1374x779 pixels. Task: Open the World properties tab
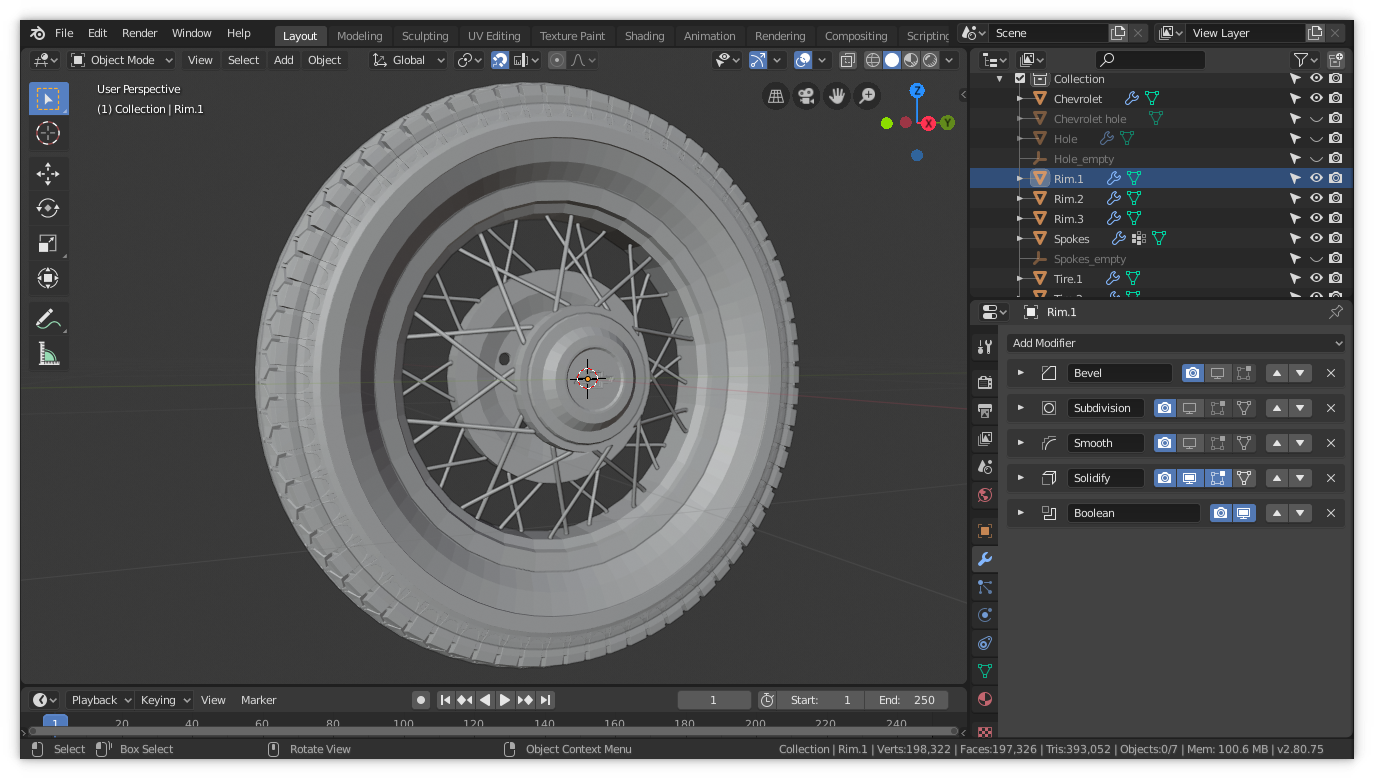point(984,495)
